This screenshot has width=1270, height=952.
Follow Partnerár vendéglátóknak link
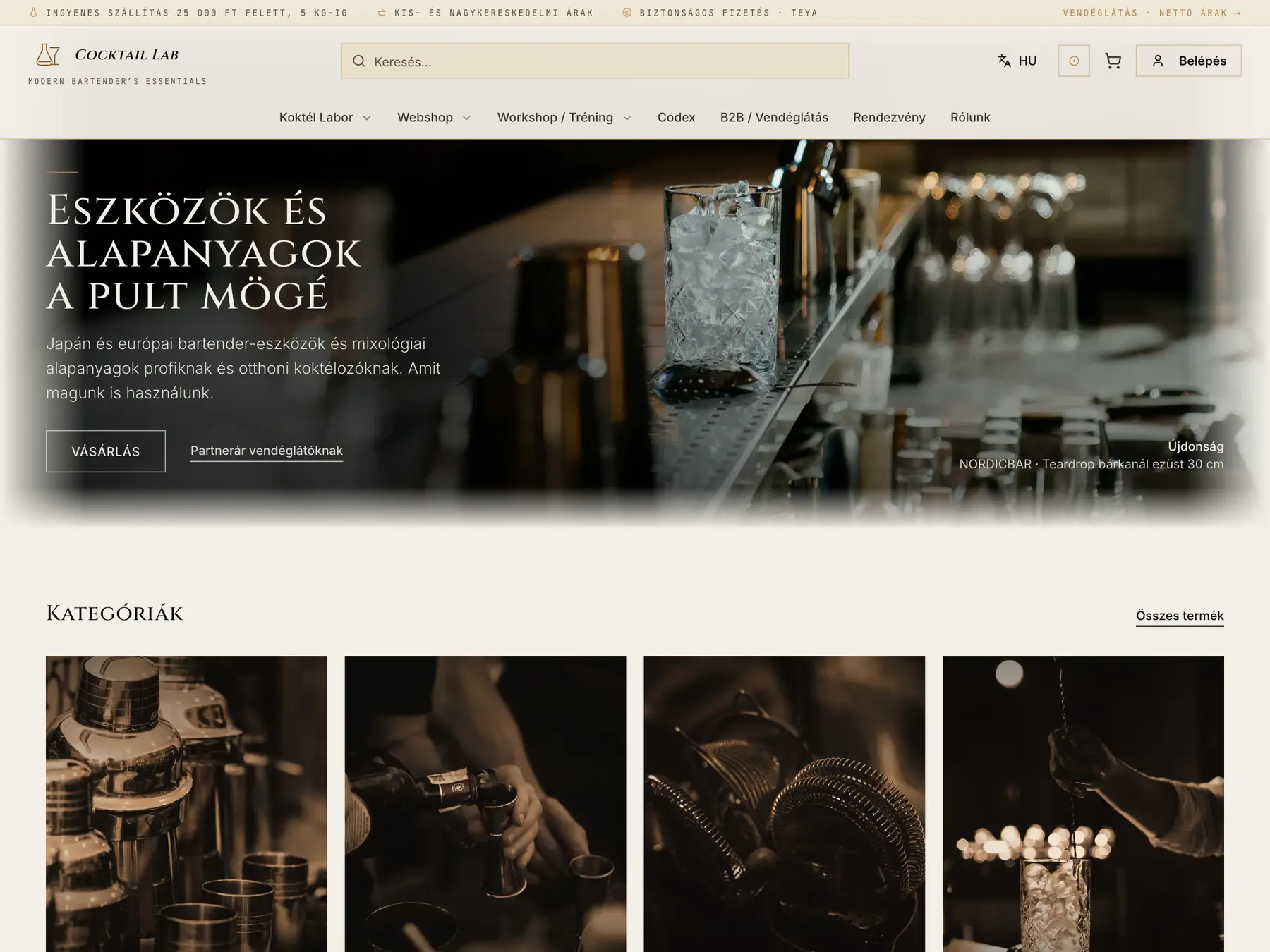pos(267,451)
